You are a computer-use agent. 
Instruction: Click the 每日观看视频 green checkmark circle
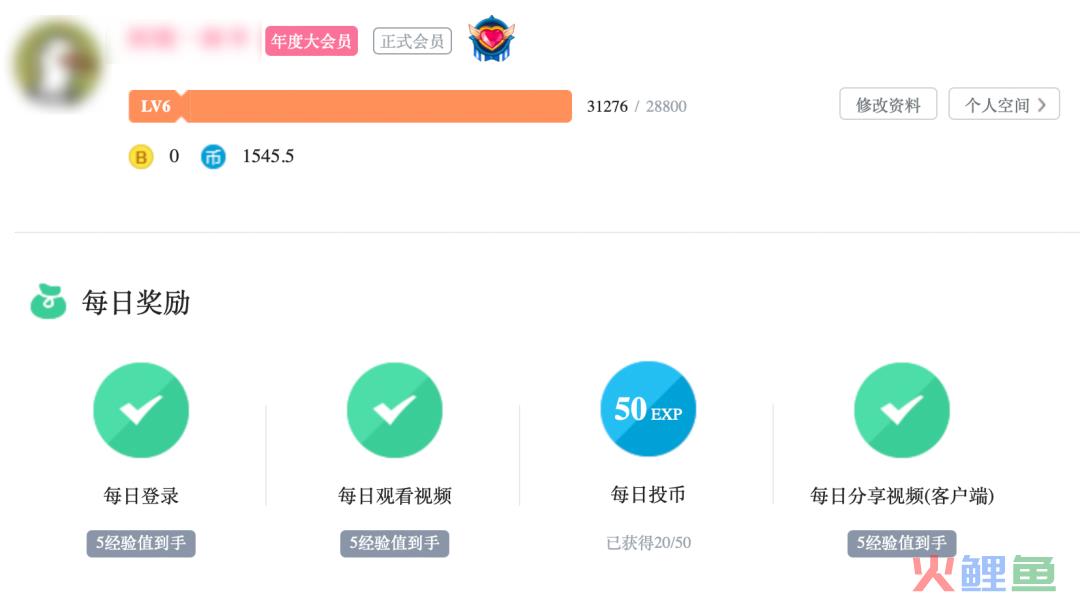[395, 410]
